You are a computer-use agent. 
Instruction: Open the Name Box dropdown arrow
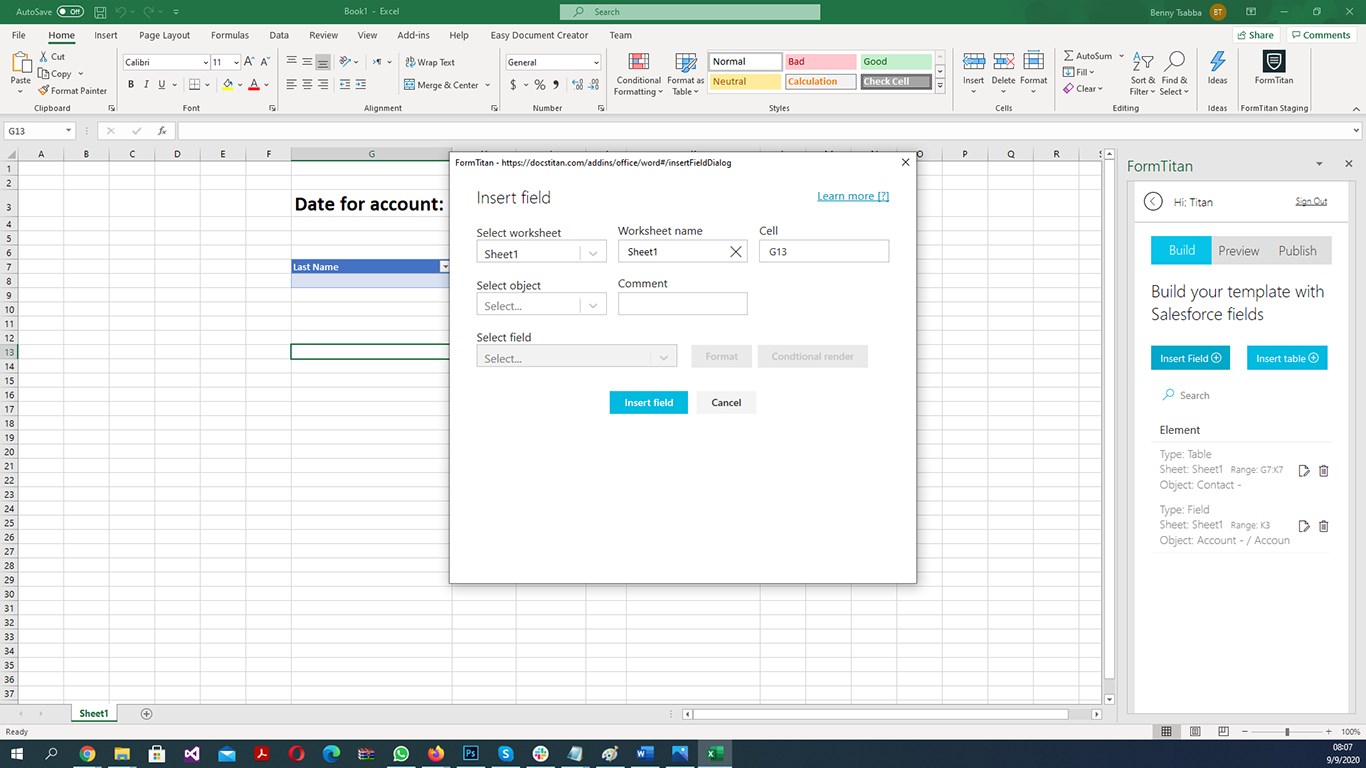(x=69, y=131)
